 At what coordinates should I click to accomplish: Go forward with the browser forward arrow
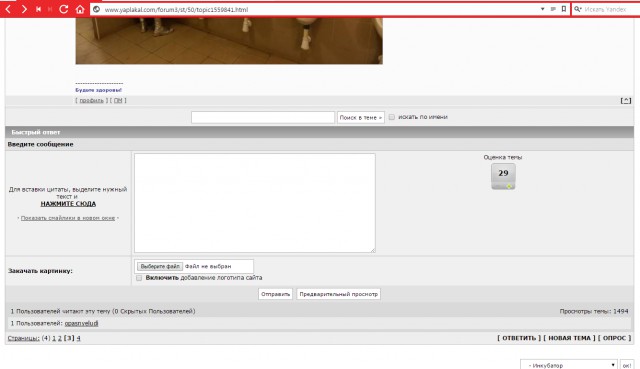(24, 9)
